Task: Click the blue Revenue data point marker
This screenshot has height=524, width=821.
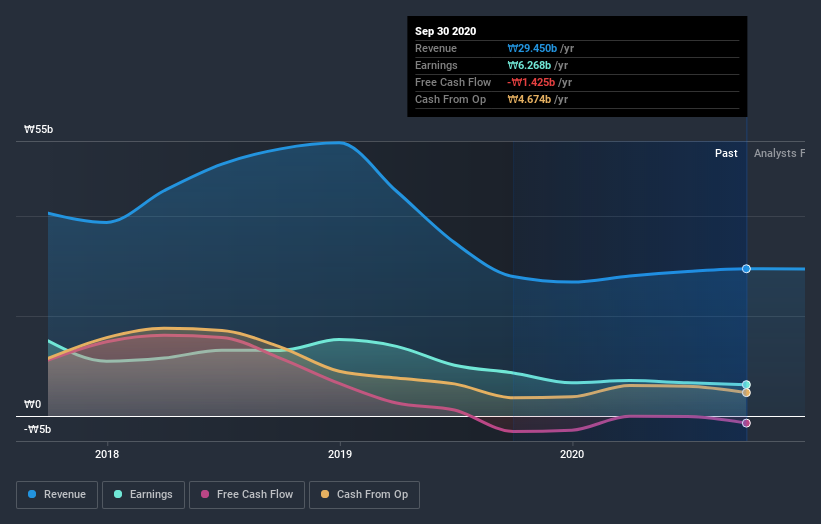Action: [x=746, y=269]
